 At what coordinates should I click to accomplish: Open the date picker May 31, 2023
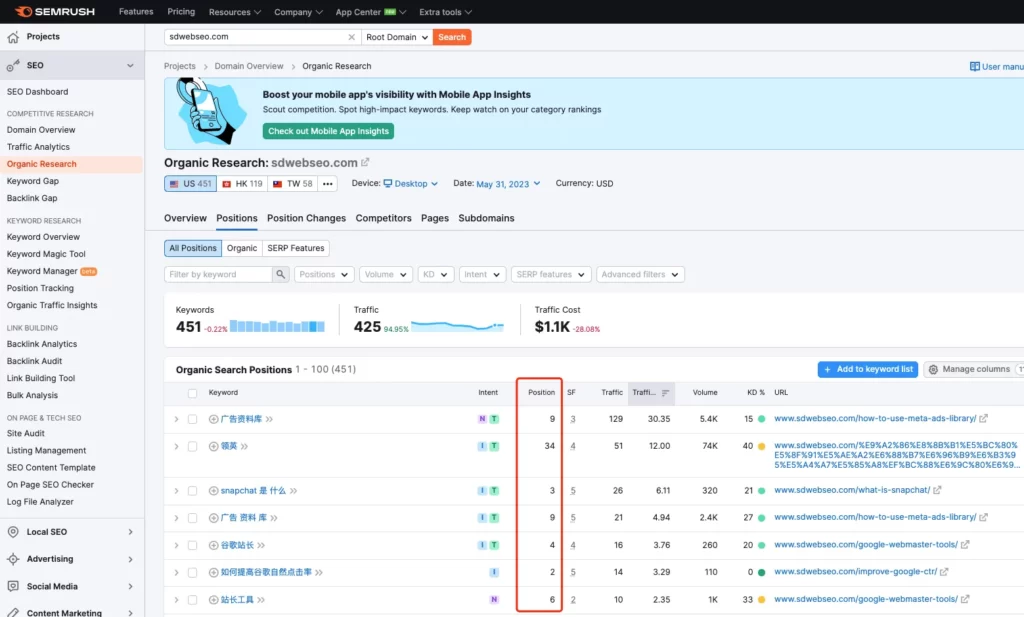pyautogui.click(x=508, y=184)
